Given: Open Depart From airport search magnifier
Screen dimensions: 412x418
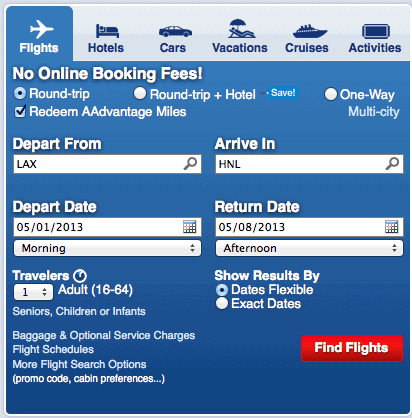Looking at the screenshot, I should 190,164.
